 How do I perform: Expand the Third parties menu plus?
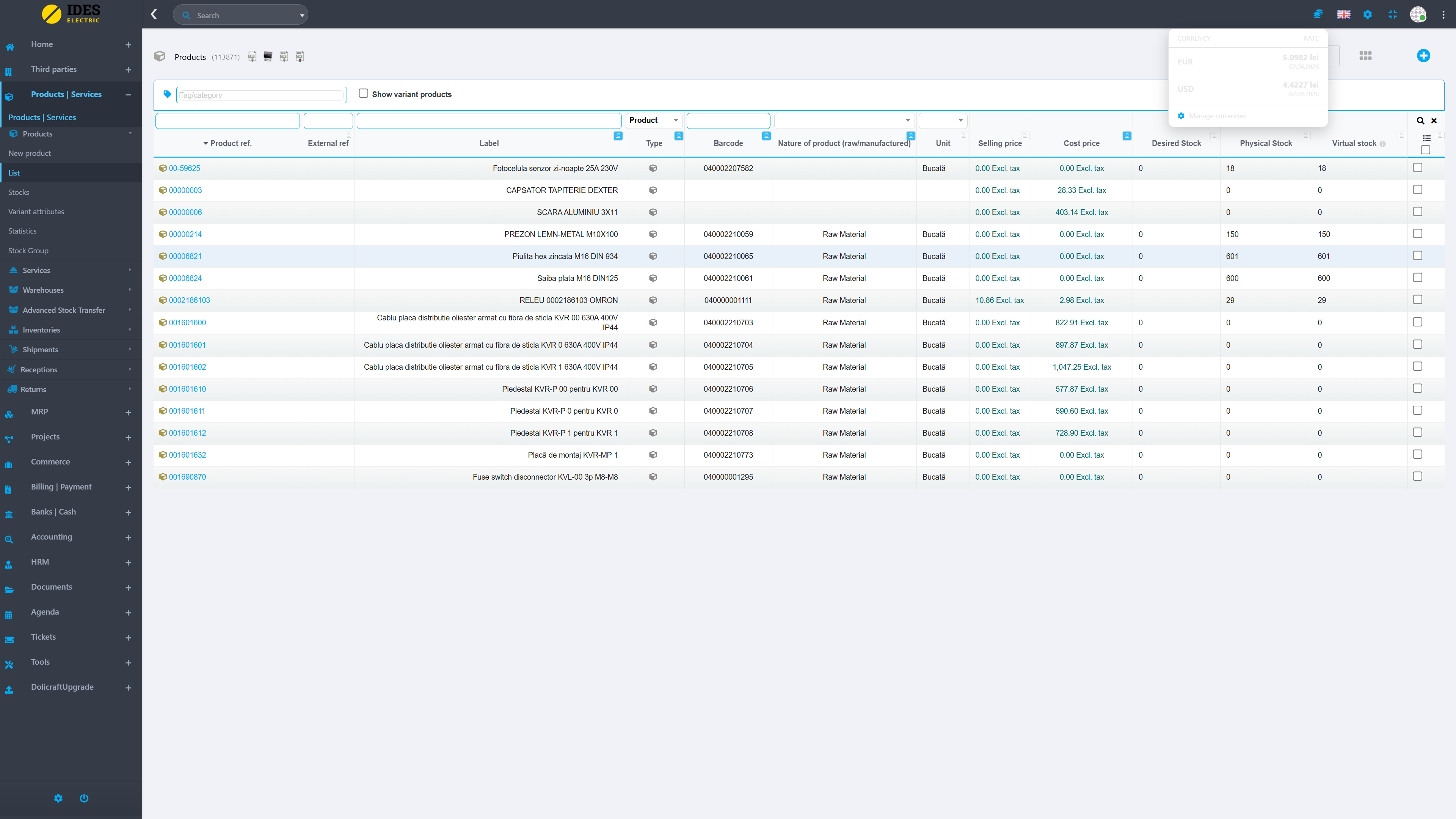[128, 69]
